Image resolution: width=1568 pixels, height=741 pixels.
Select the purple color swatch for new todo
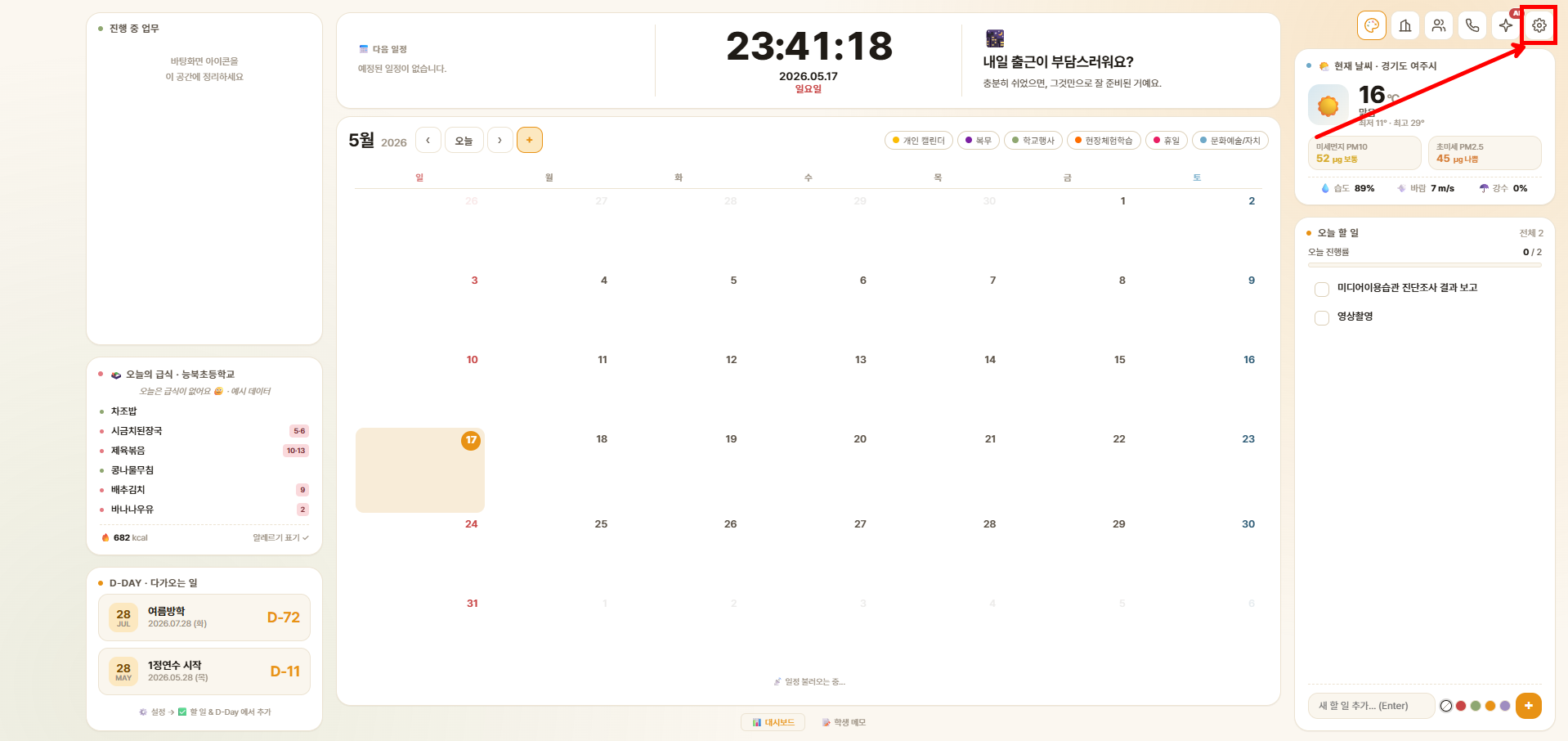tap(1505, 706)
